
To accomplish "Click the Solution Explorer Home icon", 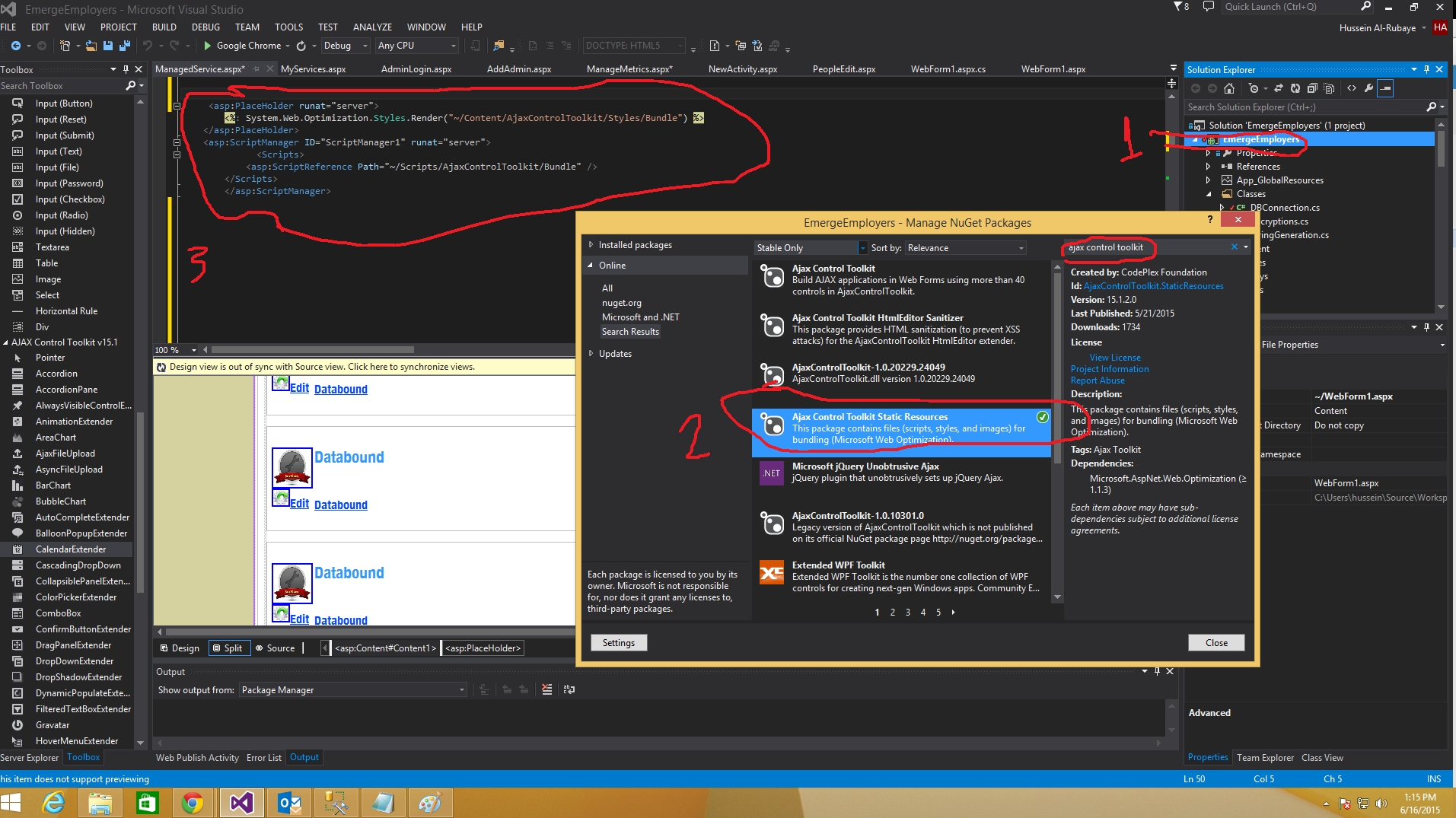I will pyautogui.click(x=1228, y=88).
